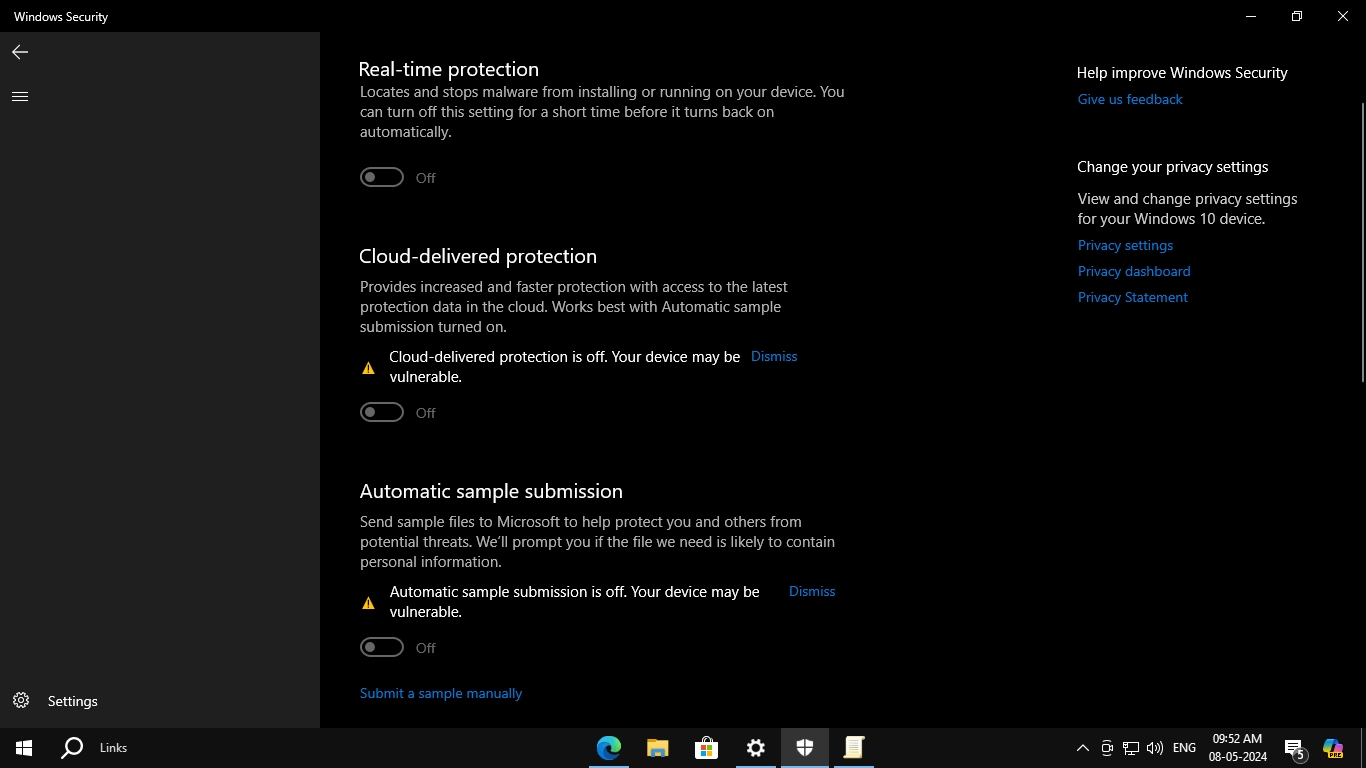
Task: Open the hamburger navigation menu
Action: [20, 96]
